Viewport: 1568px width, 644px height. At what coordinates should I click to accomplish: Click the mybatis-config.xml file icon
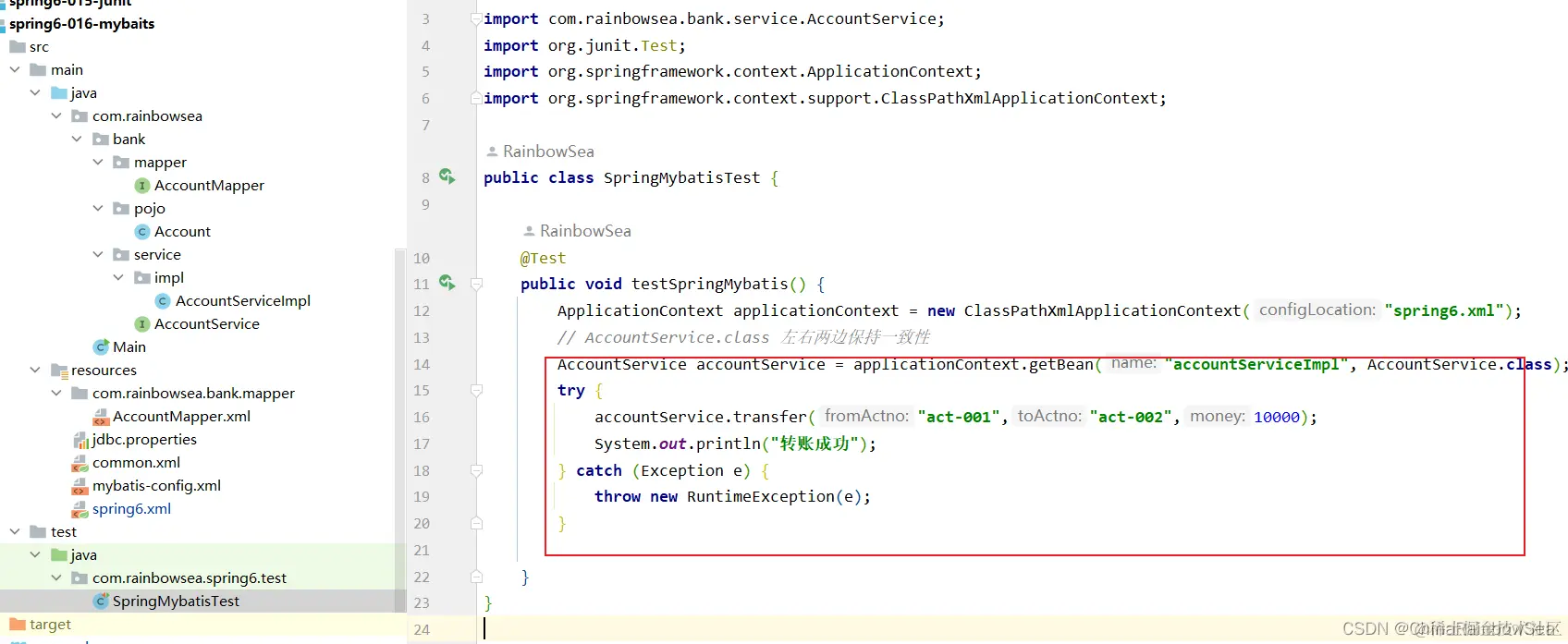pos(81,486)
